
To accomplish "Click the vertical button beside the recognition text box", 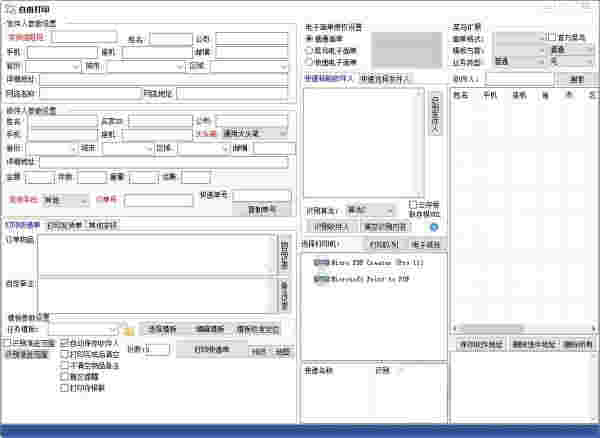I will click(x=435, y=113).
